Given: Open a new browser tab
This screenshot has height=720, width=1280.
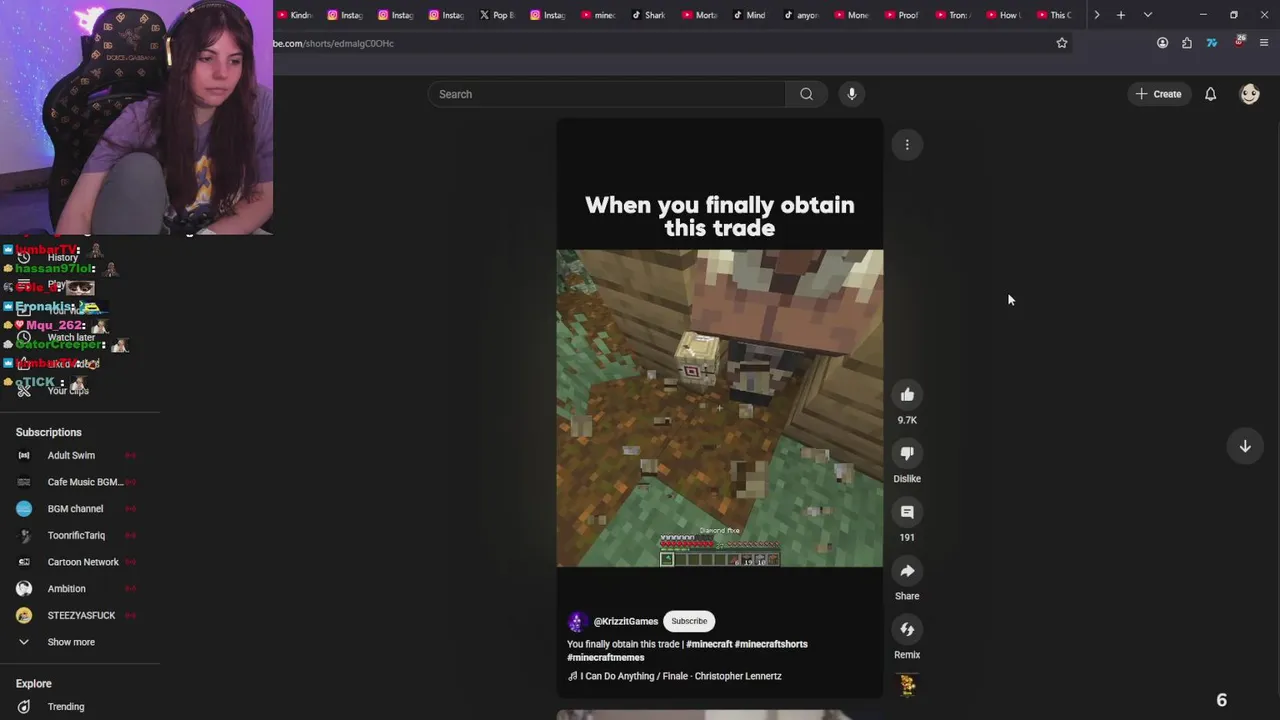Looking at the screenshot, I should pos(1121,15).
